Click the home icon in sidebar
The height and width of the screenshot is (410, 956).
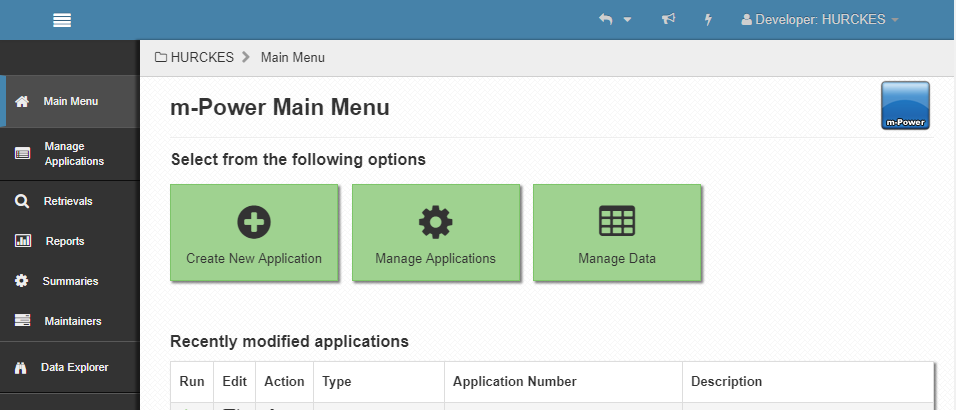pos(22,101)
